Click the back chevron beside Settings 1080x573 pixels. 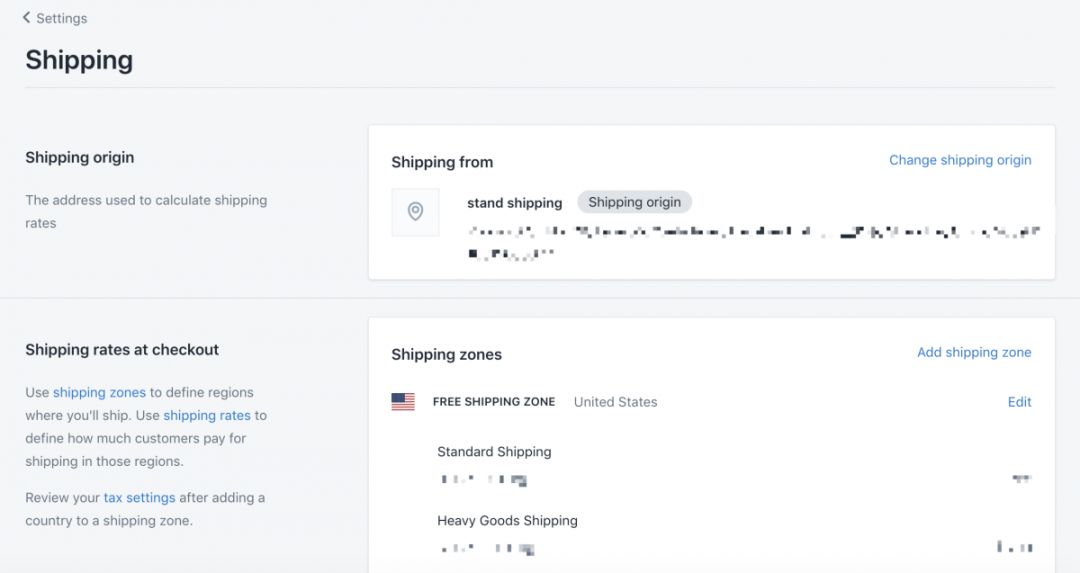pos(27,18)
